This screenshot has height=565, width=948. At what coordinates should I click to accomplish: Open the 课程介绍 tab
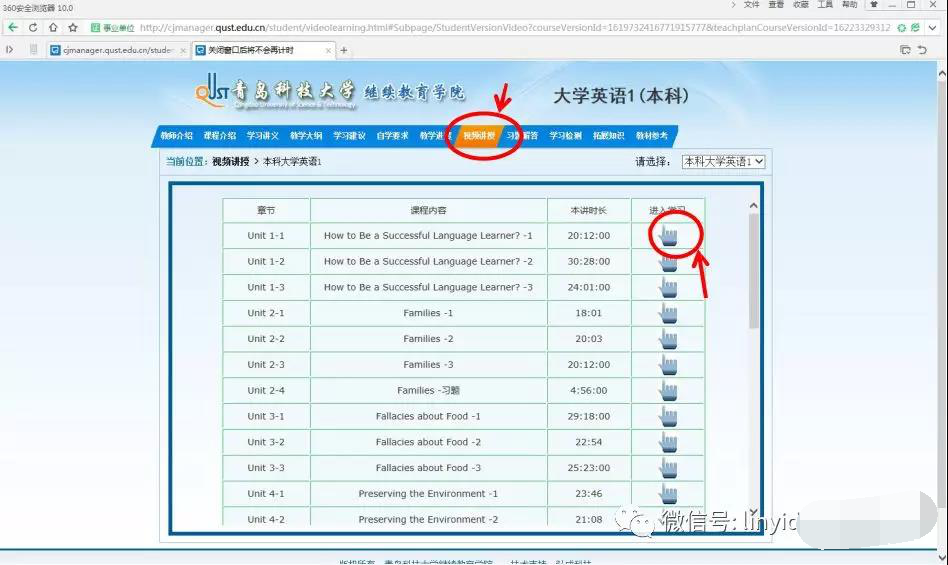(220, 136)
